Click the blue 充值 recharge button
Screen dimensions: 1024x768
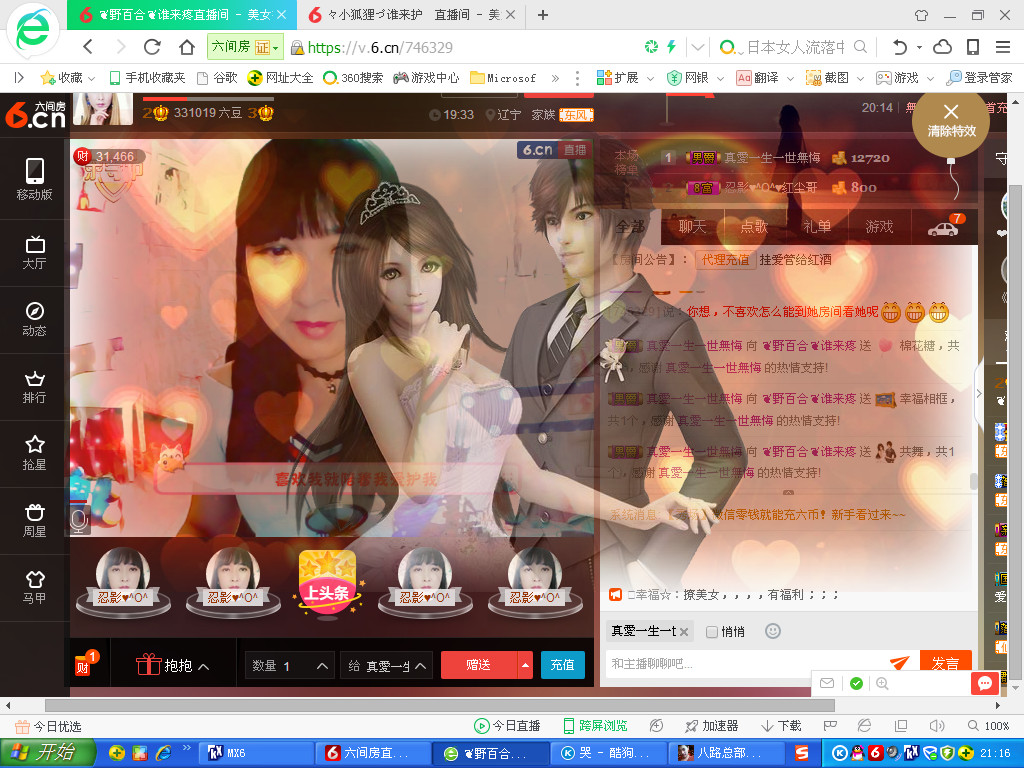(x=562, y=665)
